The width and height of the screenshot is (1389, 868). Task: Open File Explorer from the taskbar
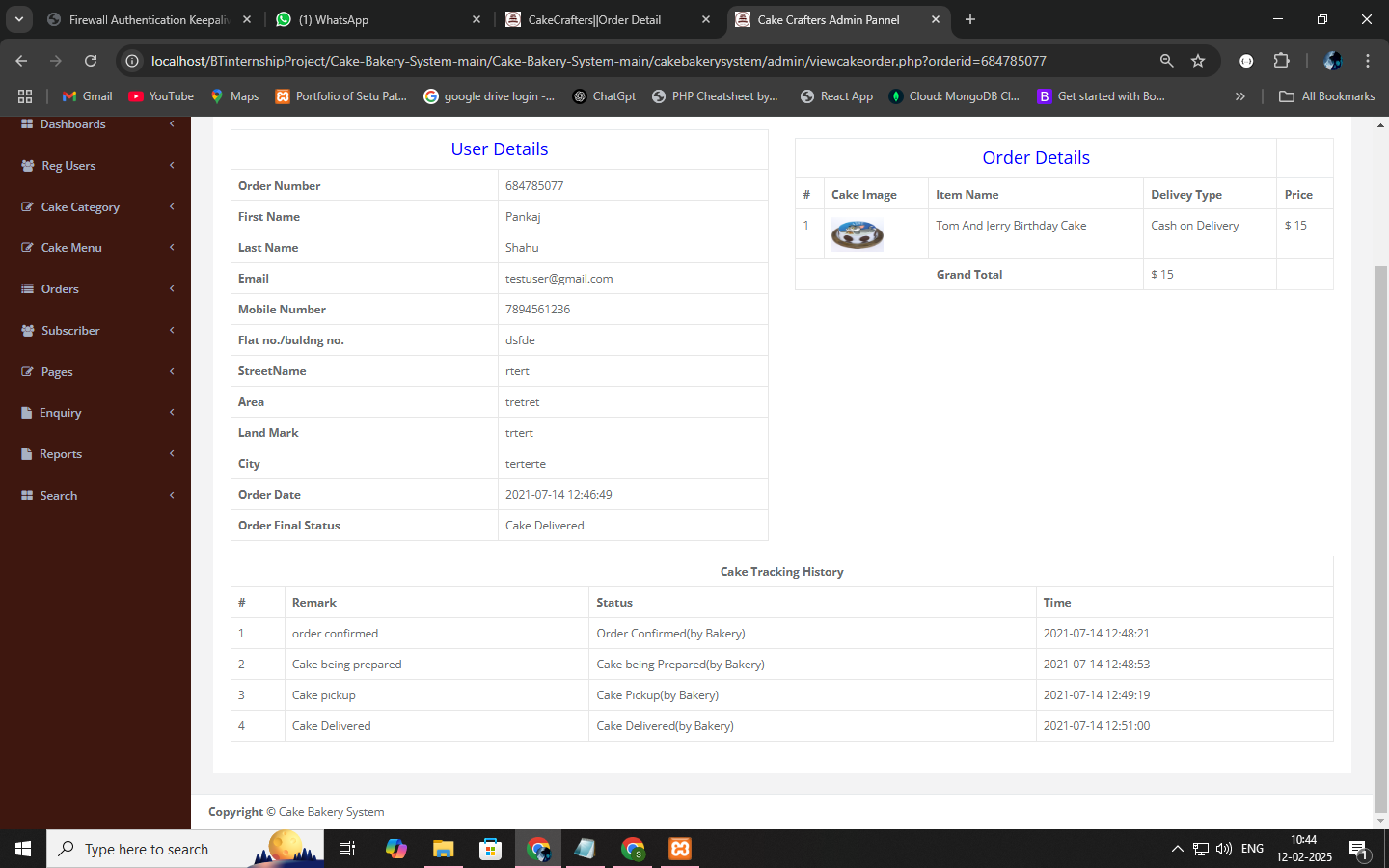tap(443, 849)
